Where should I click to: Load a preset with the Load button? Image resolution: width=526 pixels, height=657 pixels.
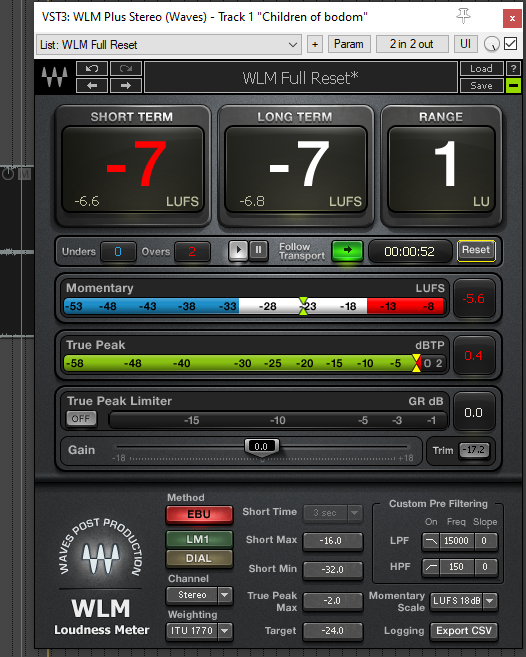481,68
